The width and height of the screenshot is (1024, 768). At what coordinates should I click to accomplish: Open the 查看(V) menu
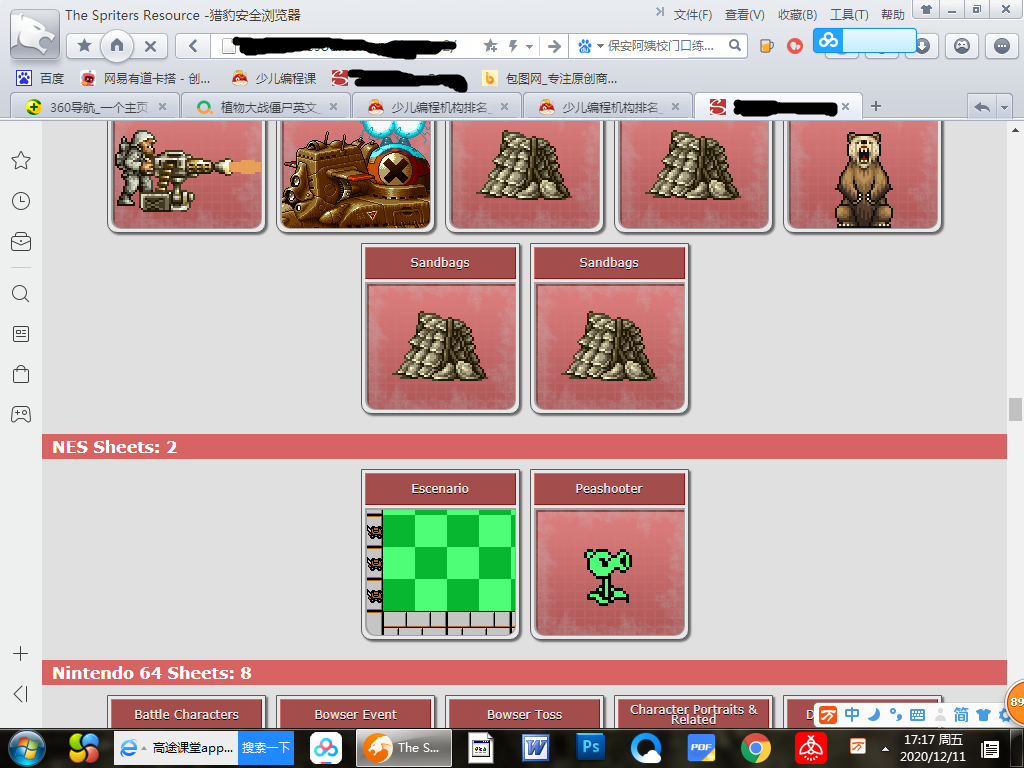click(x=744, y=14)
